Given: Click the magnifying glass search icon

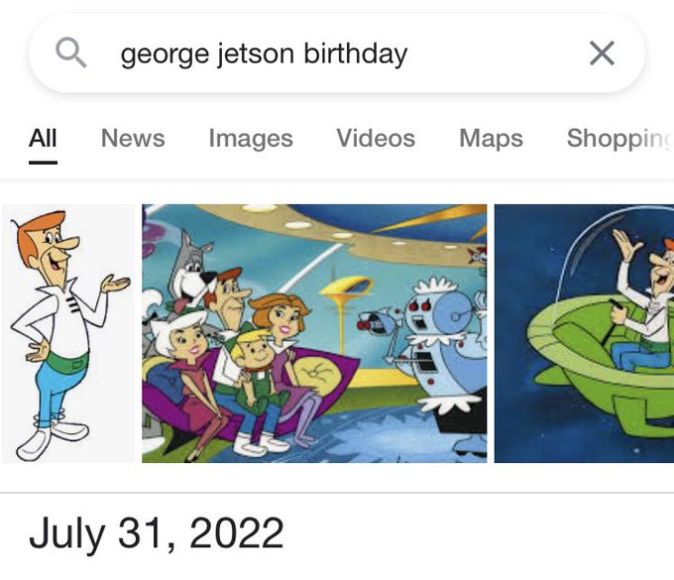Looking at the screenshot, I should tap(71, 51).
